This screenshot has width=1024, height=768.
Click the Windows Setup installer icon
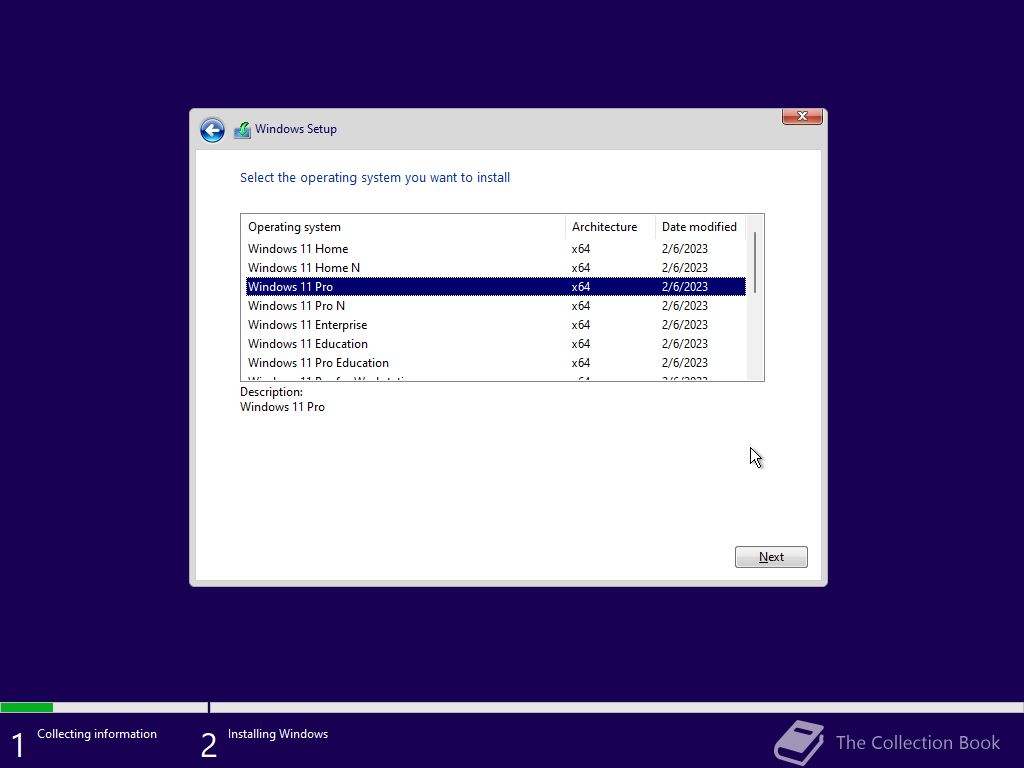[242, 130]
